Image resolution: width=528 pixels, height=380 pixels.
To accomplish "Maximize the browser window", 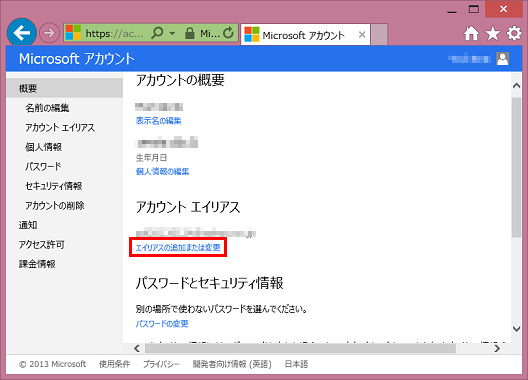I will pos(474,9).
